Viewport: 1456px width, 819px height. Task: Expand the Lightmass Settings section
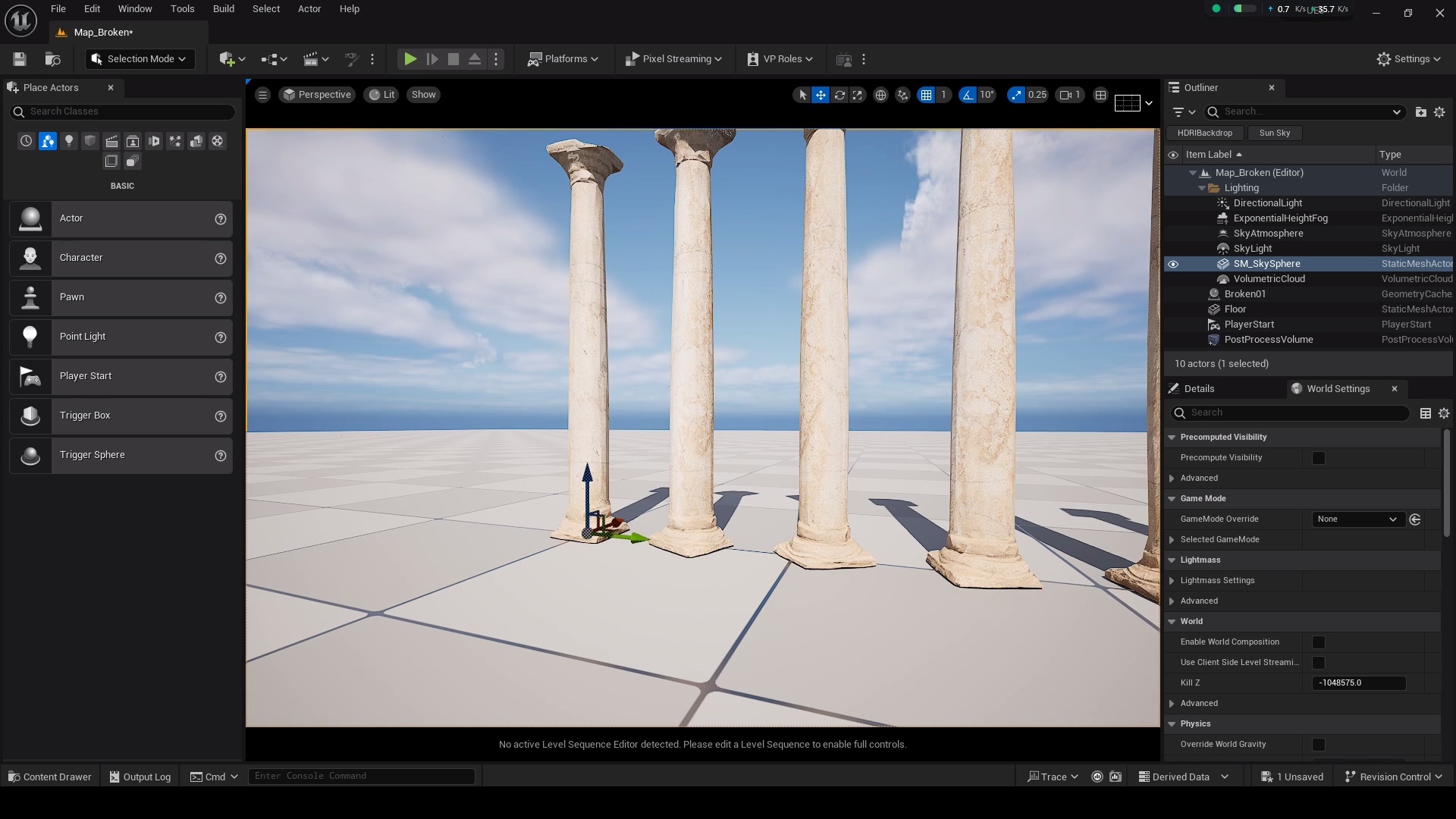tap(1172, 581)
